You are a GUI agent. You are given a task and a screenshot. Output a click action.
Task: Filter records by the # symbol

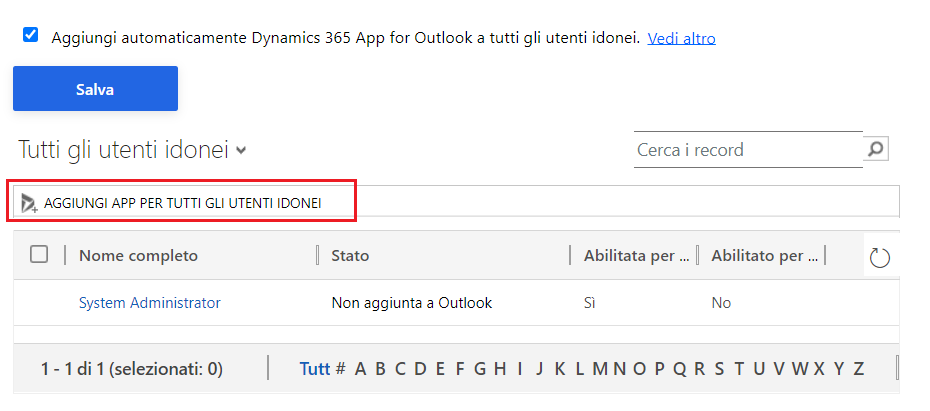click(340, 369)
